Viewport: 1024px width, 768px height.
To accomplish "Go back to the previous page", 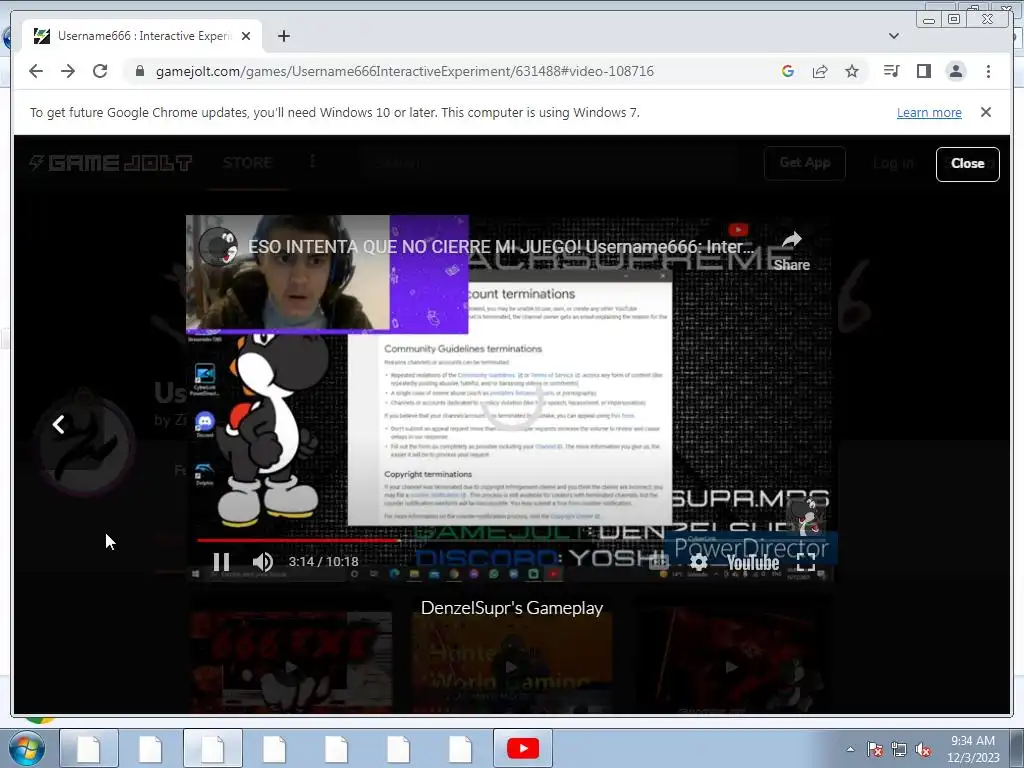I will [x=36, y=71].
